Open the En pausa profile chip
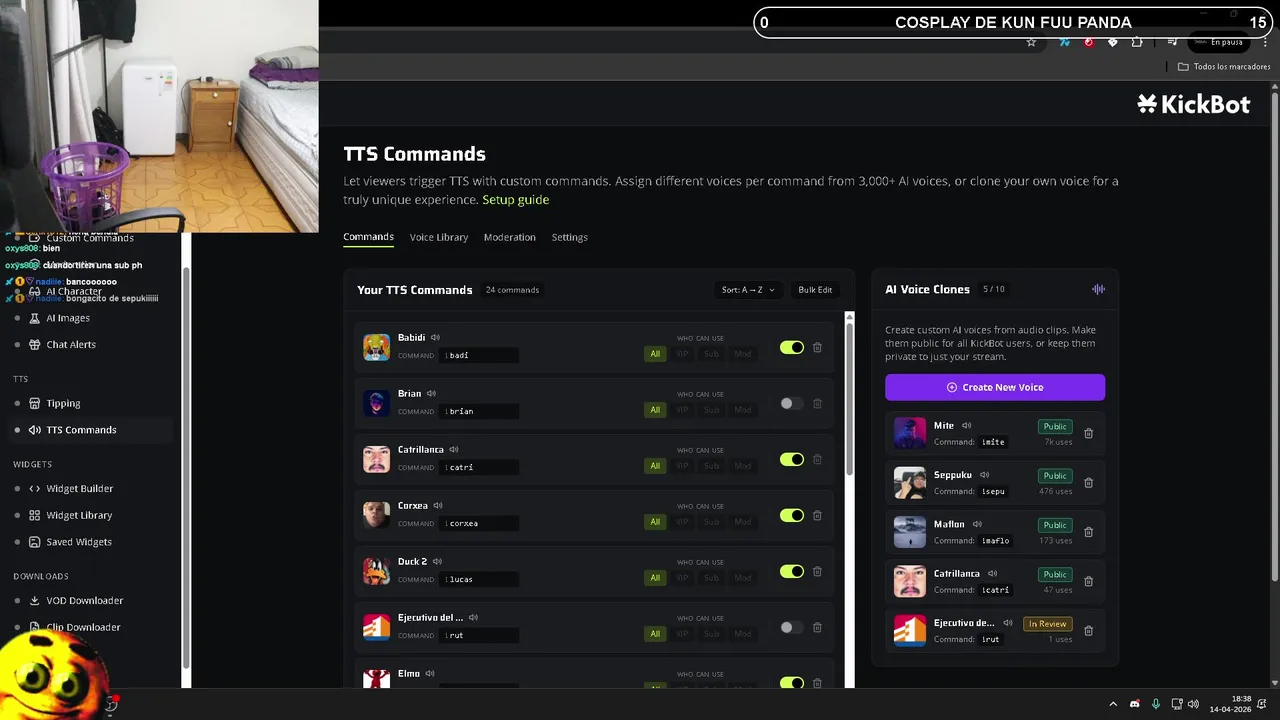 point(1219,42)
